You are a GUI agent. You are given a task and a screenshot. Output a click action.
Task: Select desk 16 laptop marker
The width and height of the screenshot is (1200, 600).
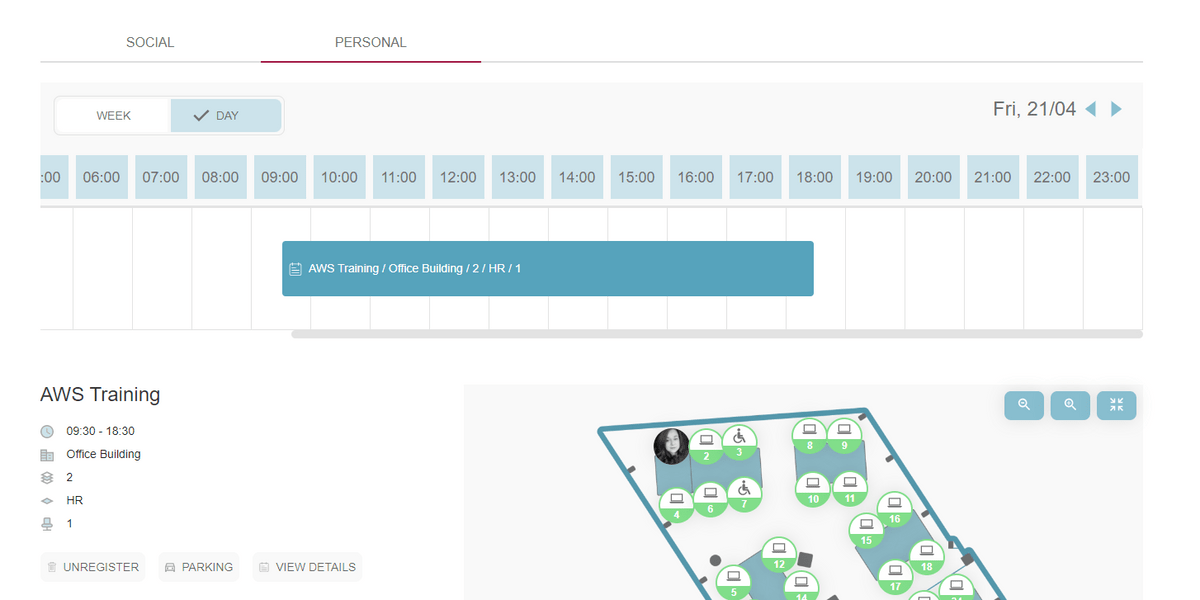click(x=894, y=509)
